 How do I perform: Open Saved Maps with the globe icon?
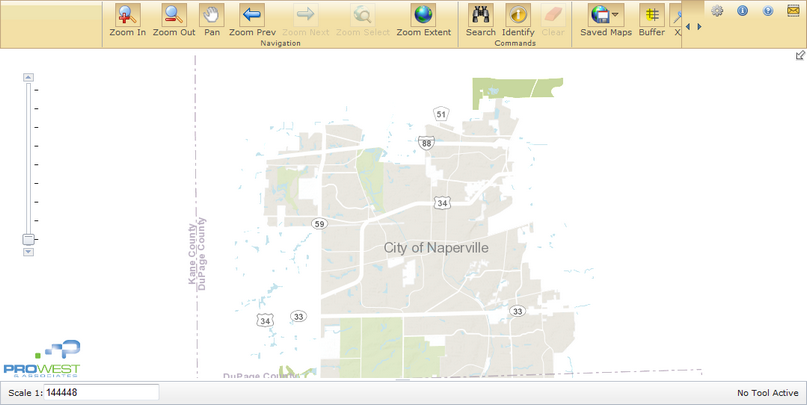[x=600, y=15]
